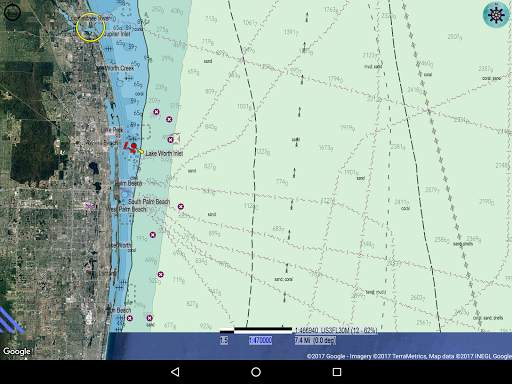This screenshot has width=512, height=384.
Task: Tap the yellow circle marker at Jupiter Inlet
Action: point(90,28)
